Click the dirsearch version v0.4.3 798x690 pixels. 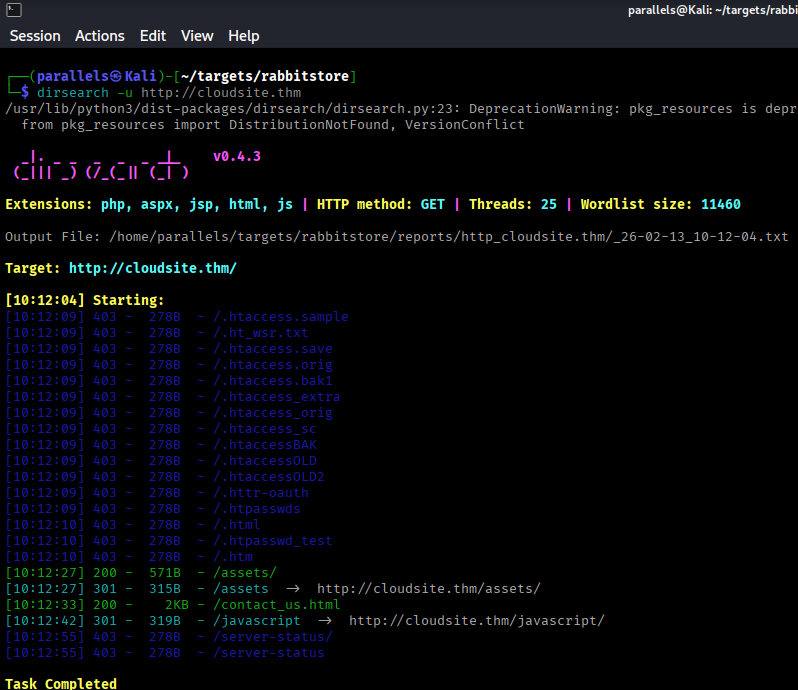237,156
